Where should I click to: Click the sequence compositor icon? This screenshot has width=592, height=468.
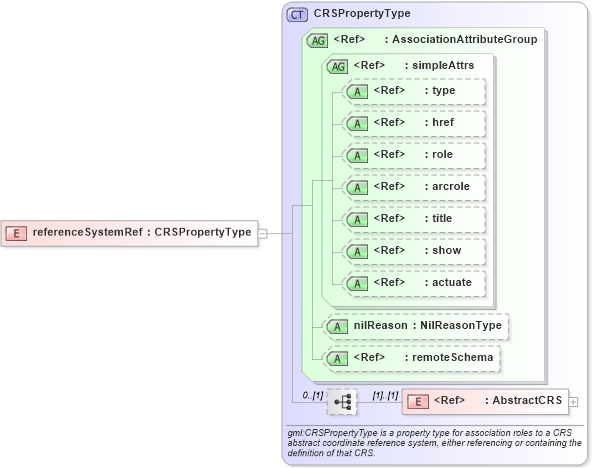click(x=342, y=402)
